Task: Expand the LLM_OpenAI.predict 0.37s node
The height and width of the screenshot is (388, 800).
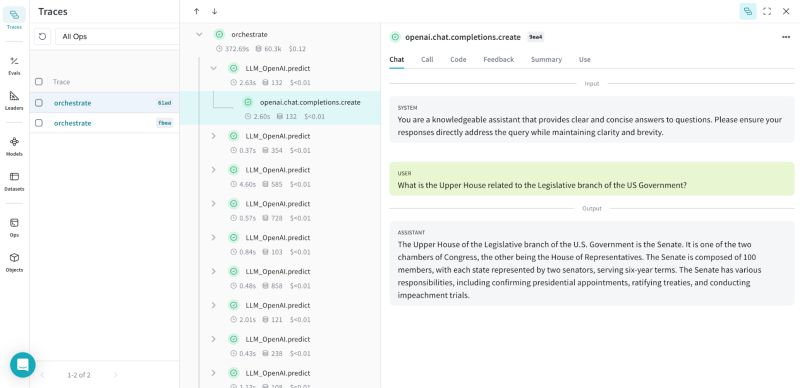Action: (x=214, y=136)
